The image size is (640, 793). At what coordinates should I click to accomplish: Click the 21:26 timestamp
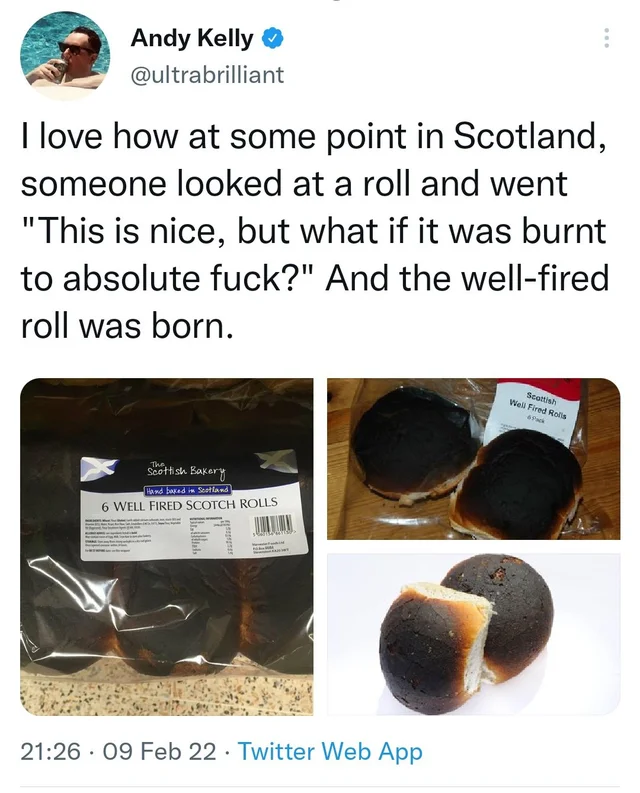(x=50, y=752)
